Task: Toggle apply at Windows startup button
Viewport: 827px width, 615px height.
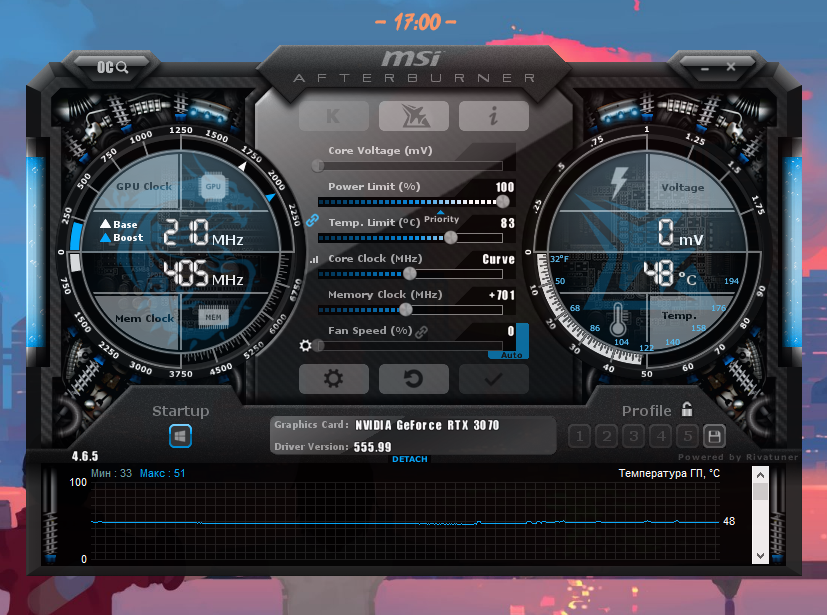Action: [x=180, y=436]
